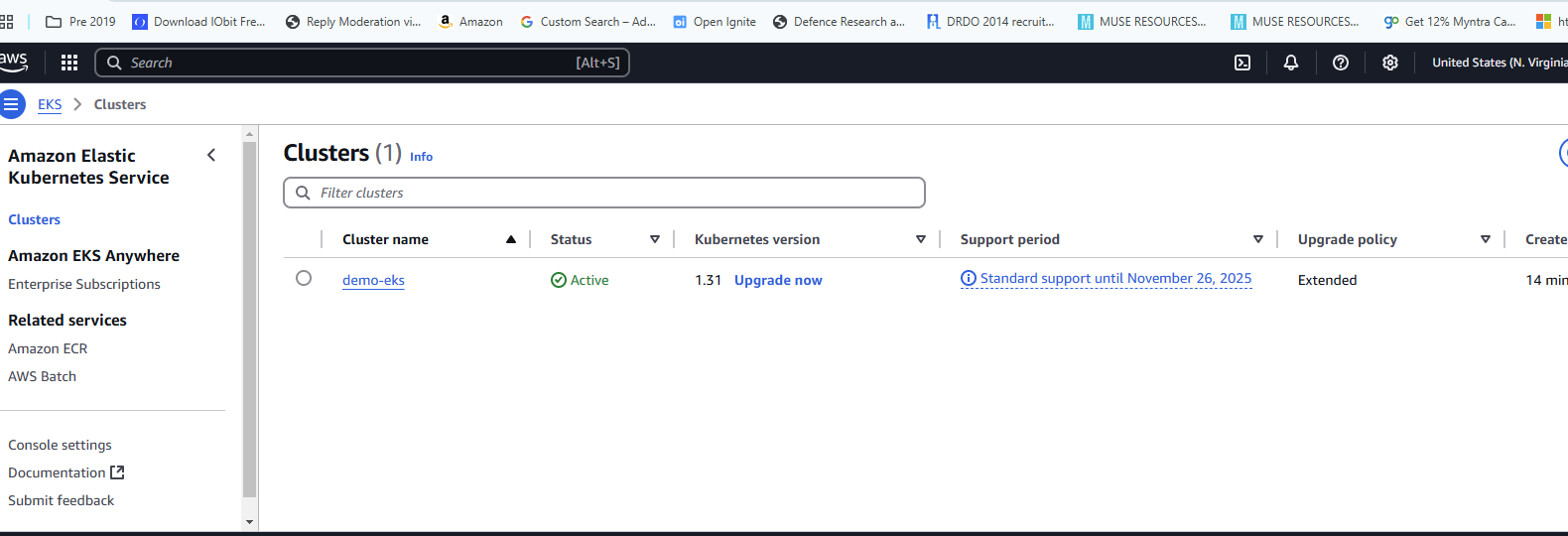Image resolution: width=1568 pixels, height=536 pixels.
Task: Go to the EKS breadcrumb link
Action: [x=50, y=104]
